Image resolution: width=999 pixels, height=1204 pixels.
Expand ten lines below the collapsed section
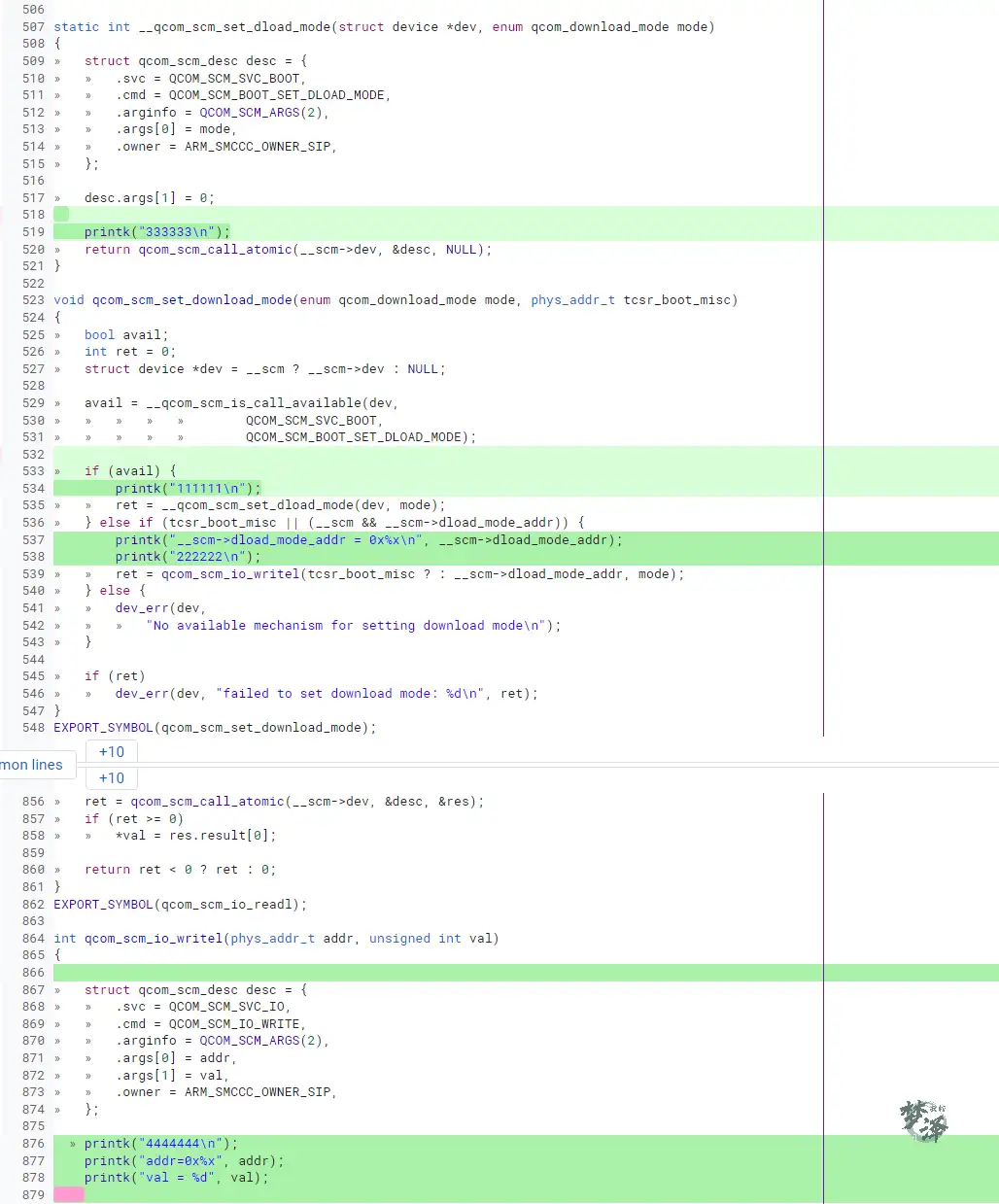click(x=112, y=777)
